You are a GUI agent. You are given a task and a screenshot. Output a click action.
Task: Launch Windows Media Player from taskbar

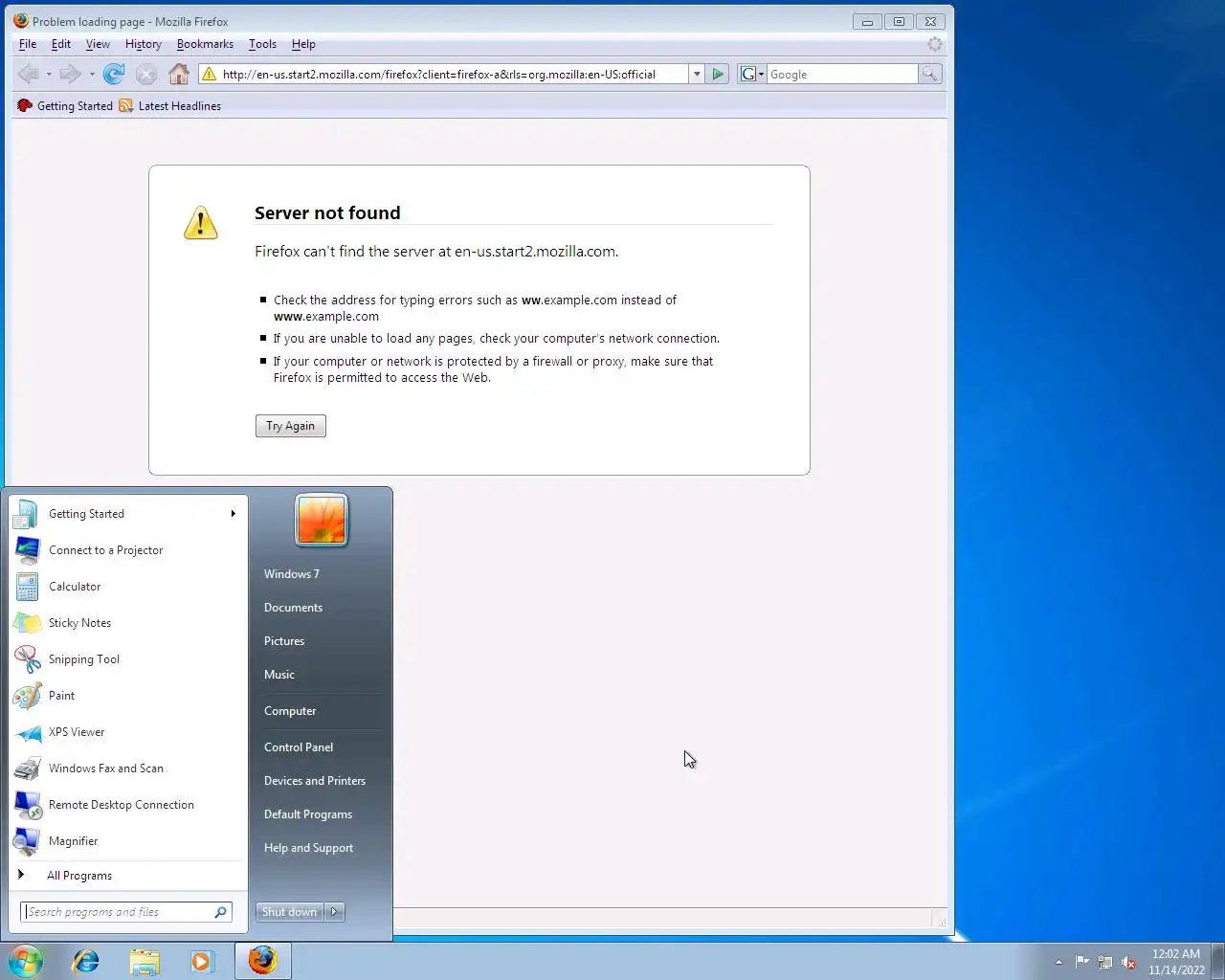[202, 961]
